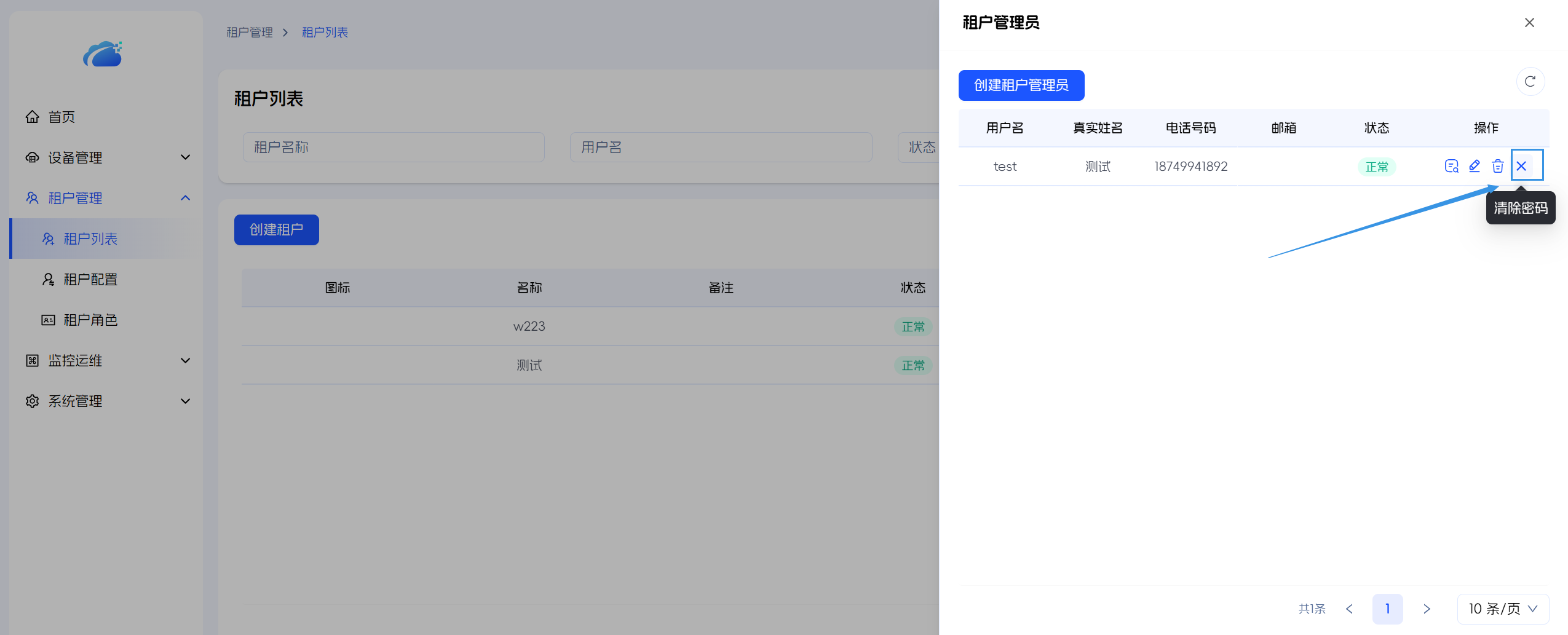This screenshot has width=1568, height=635.
Task: Click the 测试 real name cell in drawer
Action: pyautogui.click(x=1098, y=167)
